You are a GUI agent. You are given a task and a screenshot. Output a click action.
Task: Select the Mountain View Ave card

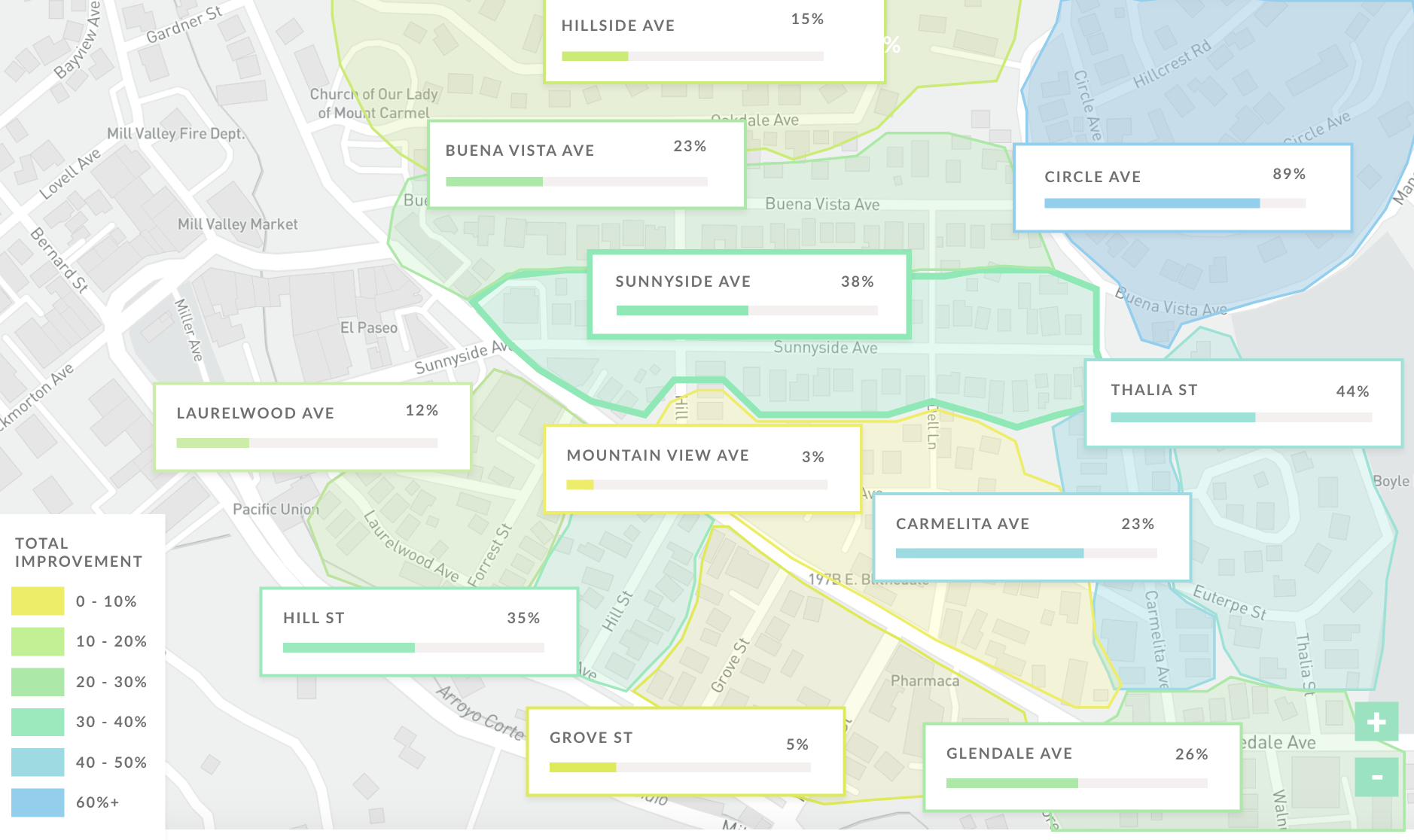pyautogui.click(x=702, y=469)
